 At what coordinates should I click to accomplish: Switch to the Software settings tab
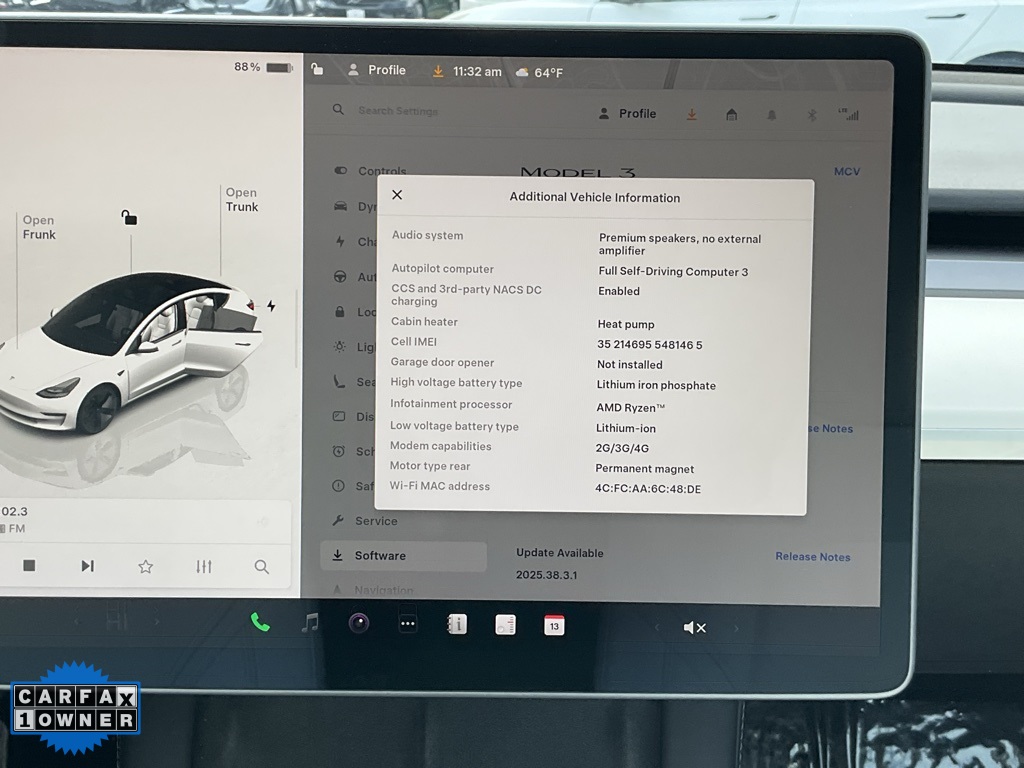pyautogui.click(x=381, y=556)
